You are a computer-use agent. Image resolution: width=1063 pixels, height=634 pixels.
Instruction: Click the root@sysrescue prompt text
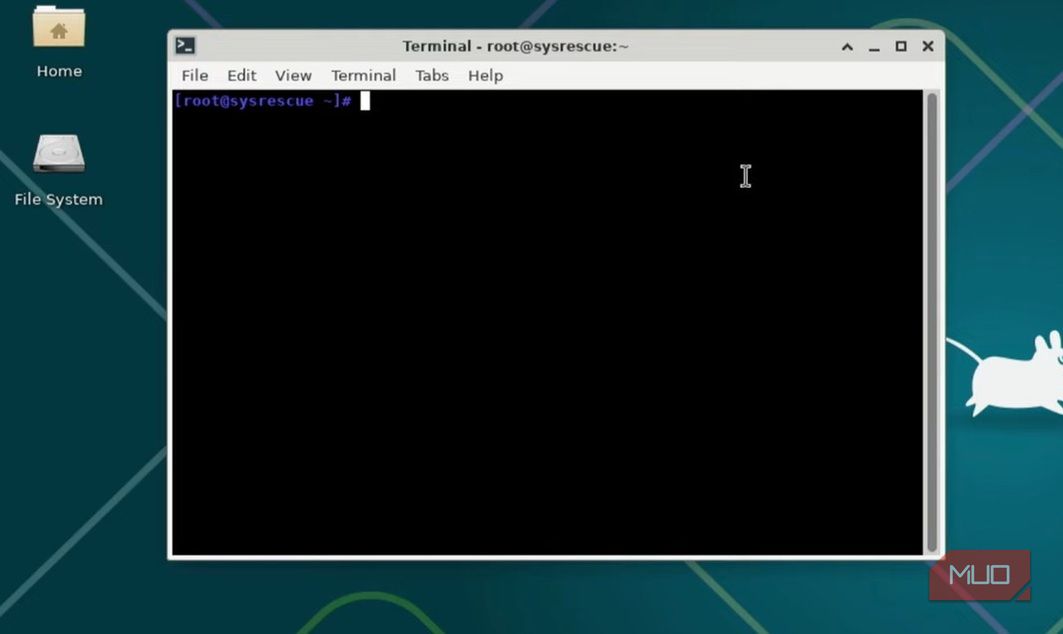tap(262, 101)
